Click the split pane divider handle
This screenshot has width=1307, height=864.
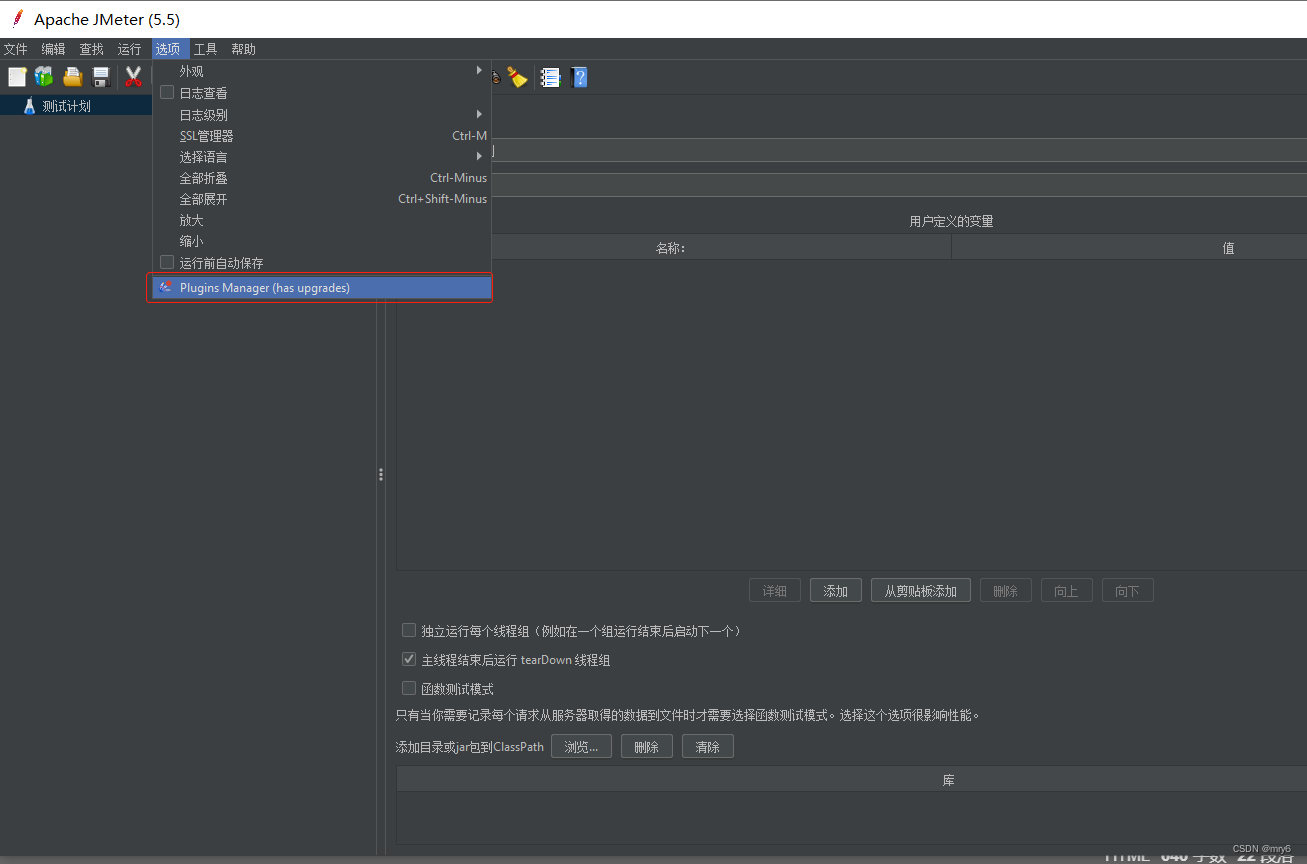(381, 474)
